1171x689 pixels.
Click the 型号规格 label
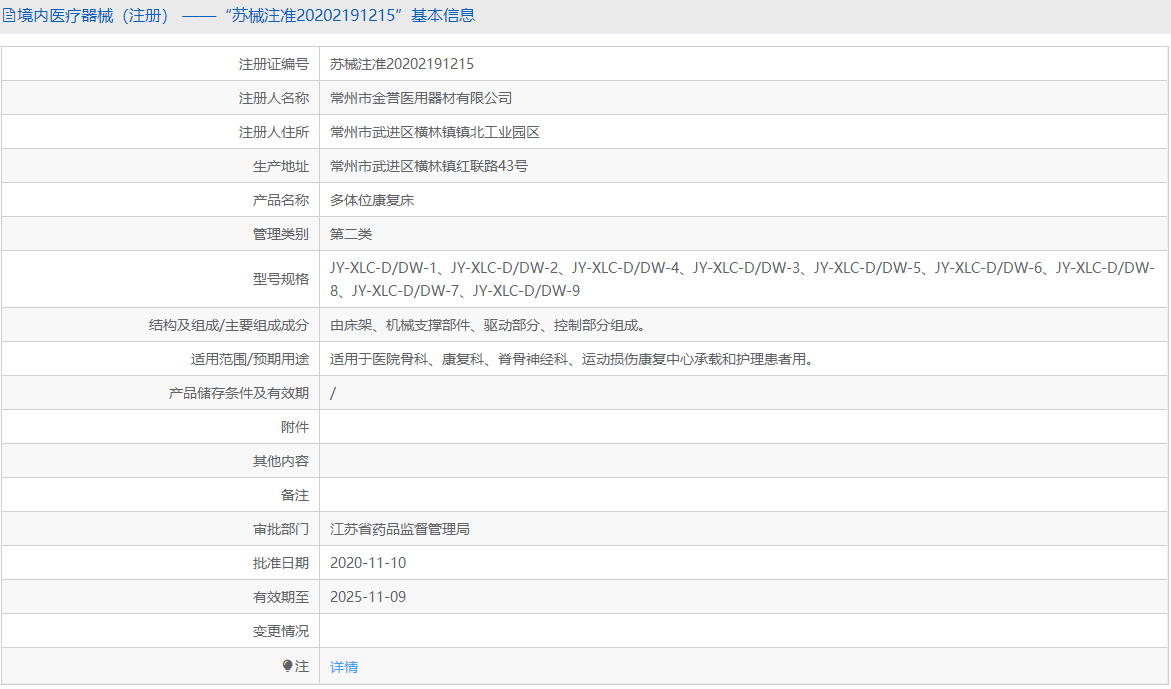(x=281, y=279)
